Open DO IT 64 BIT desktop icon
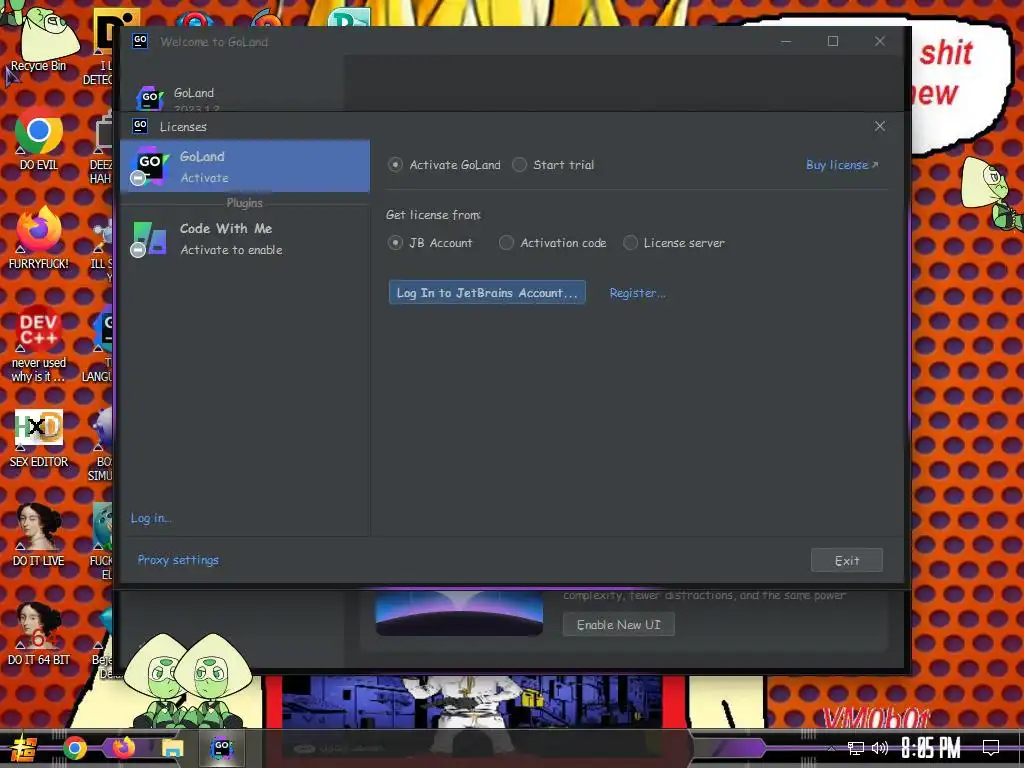 [39, 633]
